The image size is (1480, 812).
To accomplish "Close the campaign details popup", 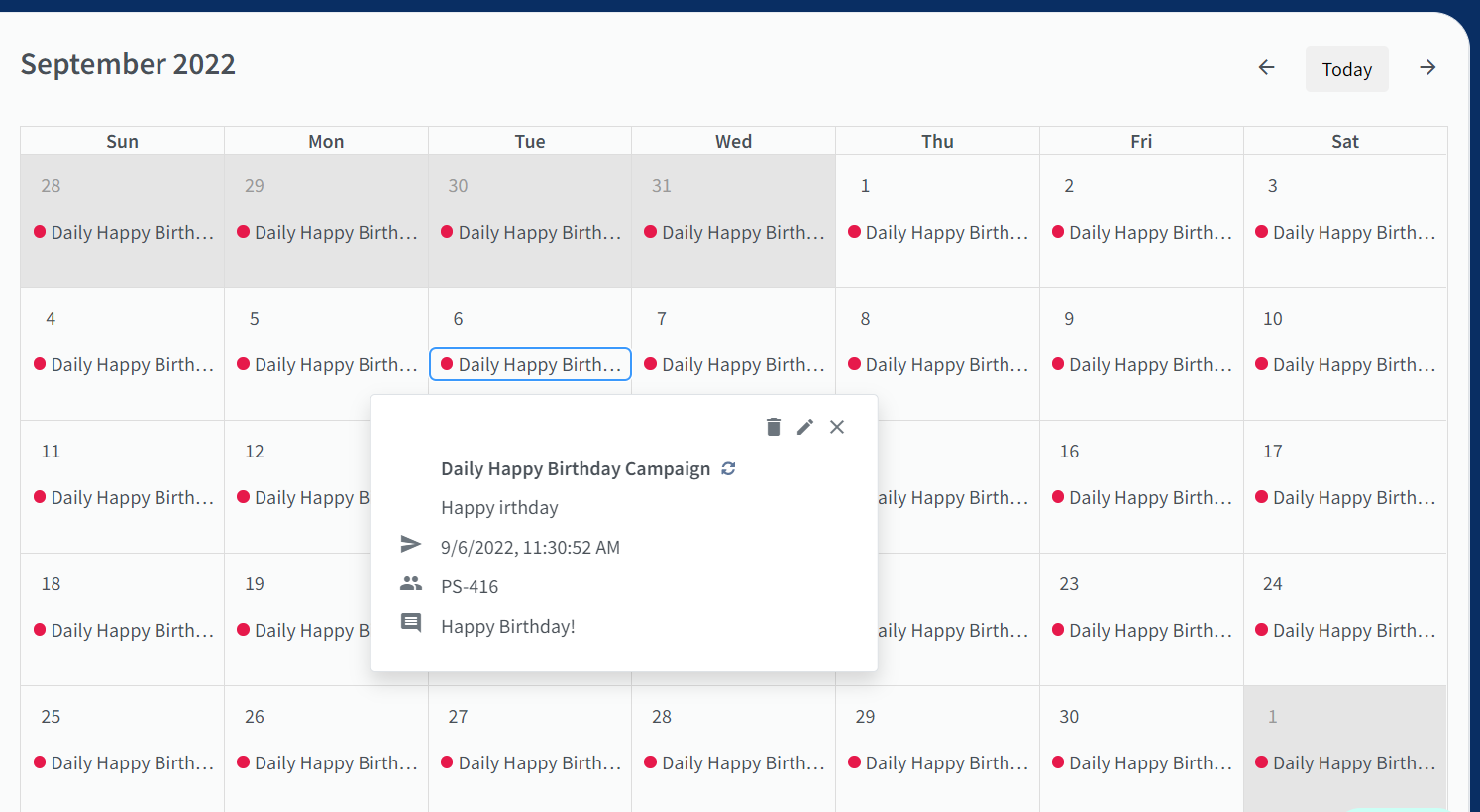I will tap(837, 427).
